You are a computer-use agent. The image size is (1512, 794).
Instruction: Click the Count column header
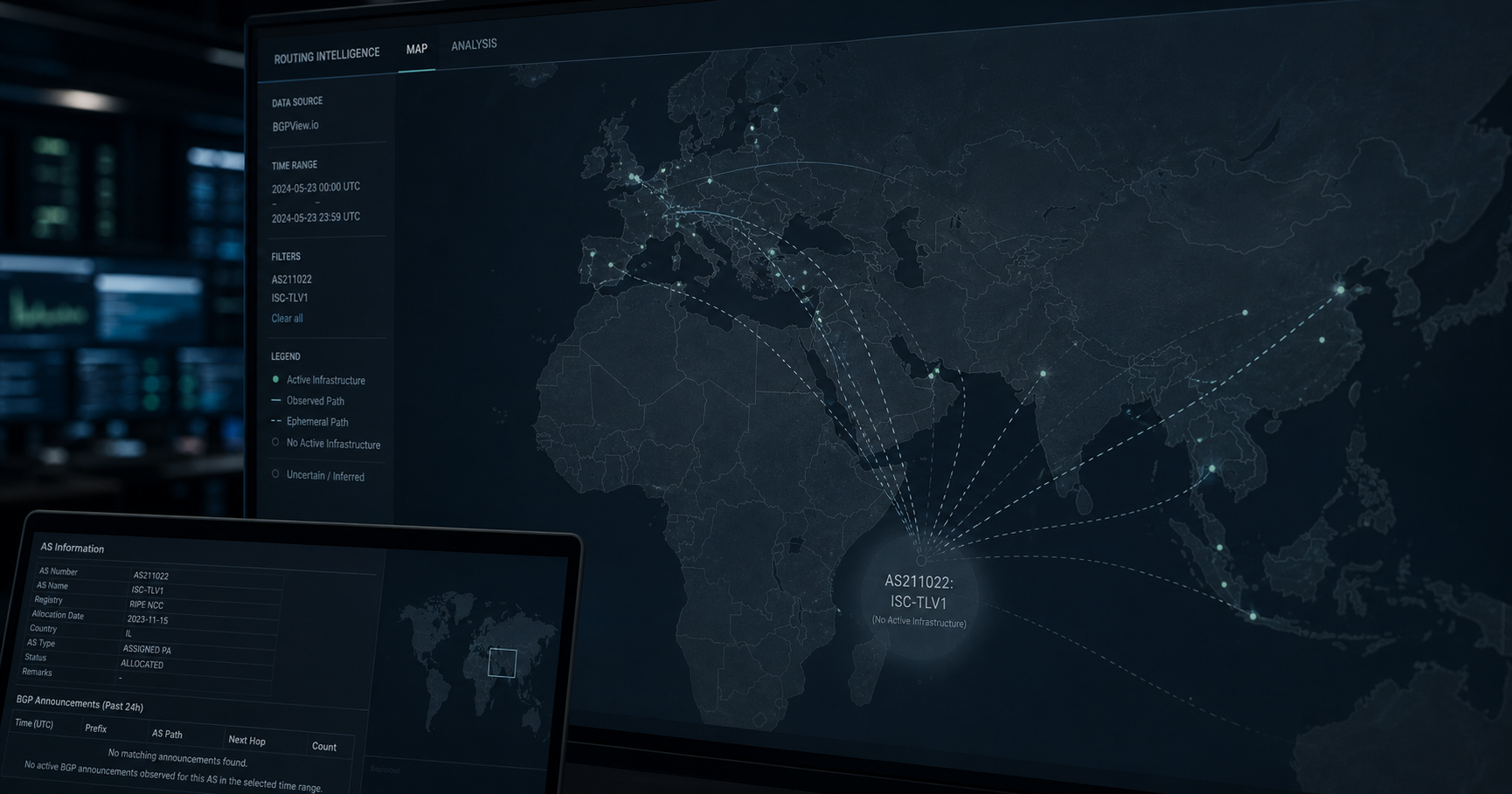(x=324, y=746)
